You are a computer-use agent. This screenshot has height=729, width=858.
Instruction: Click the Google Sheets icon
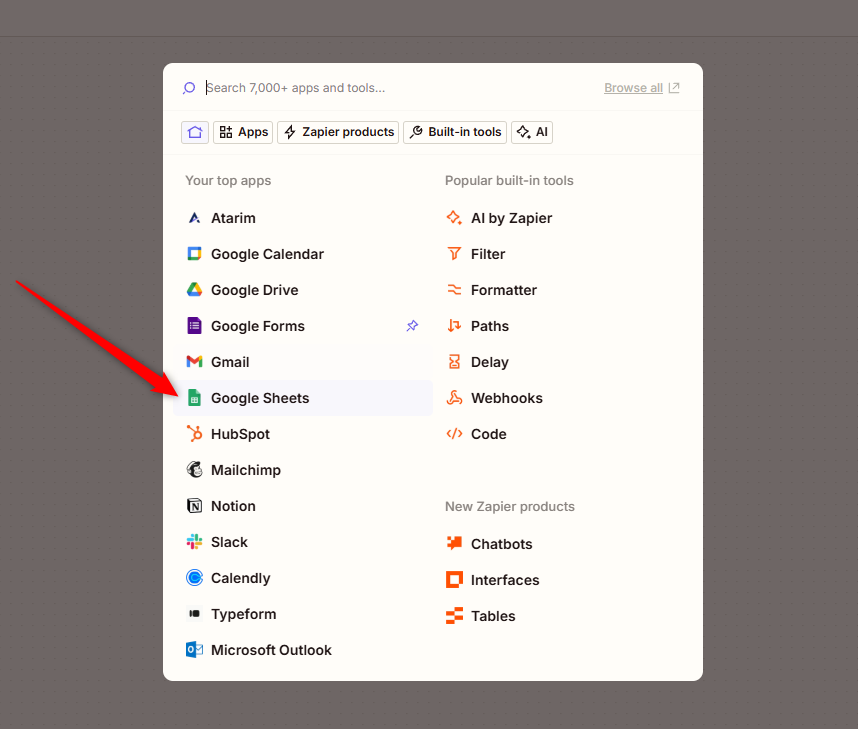[x=194, y=398]
